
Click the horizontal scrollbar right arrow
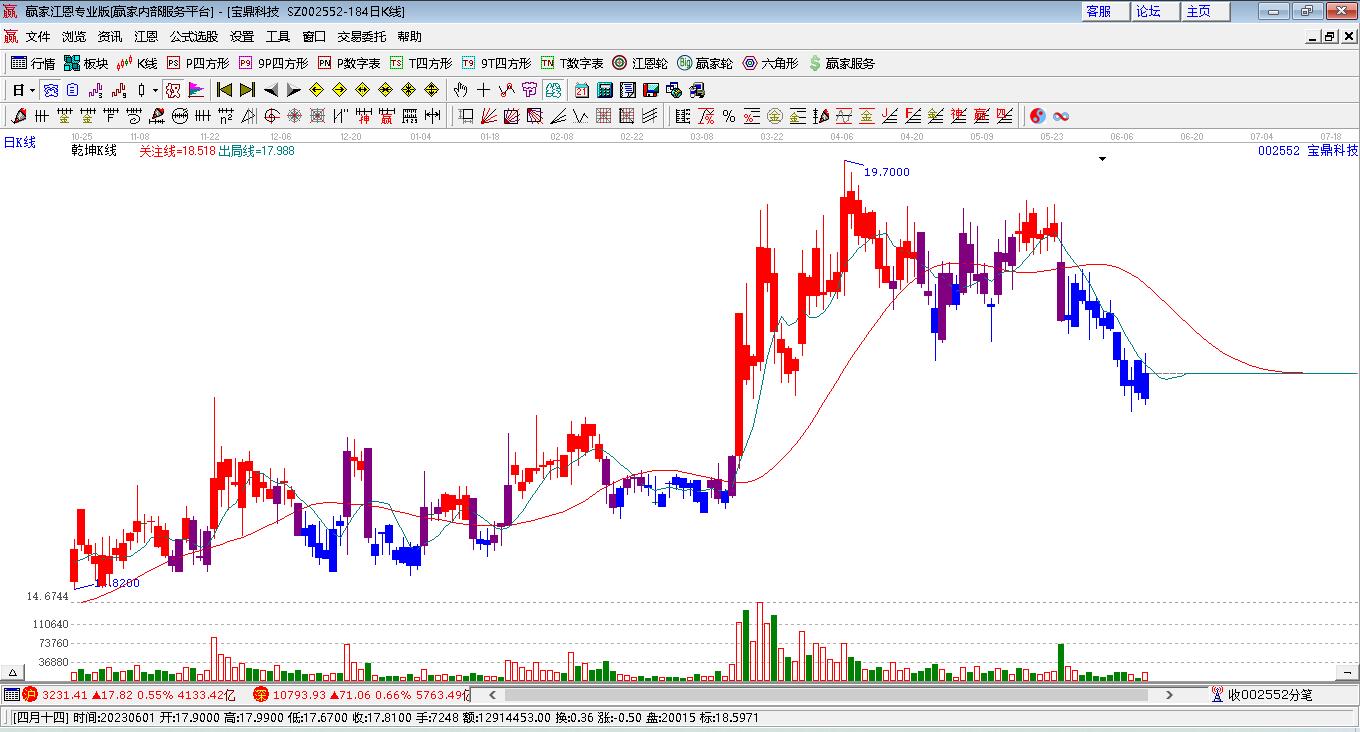[x=1170, y=695]
